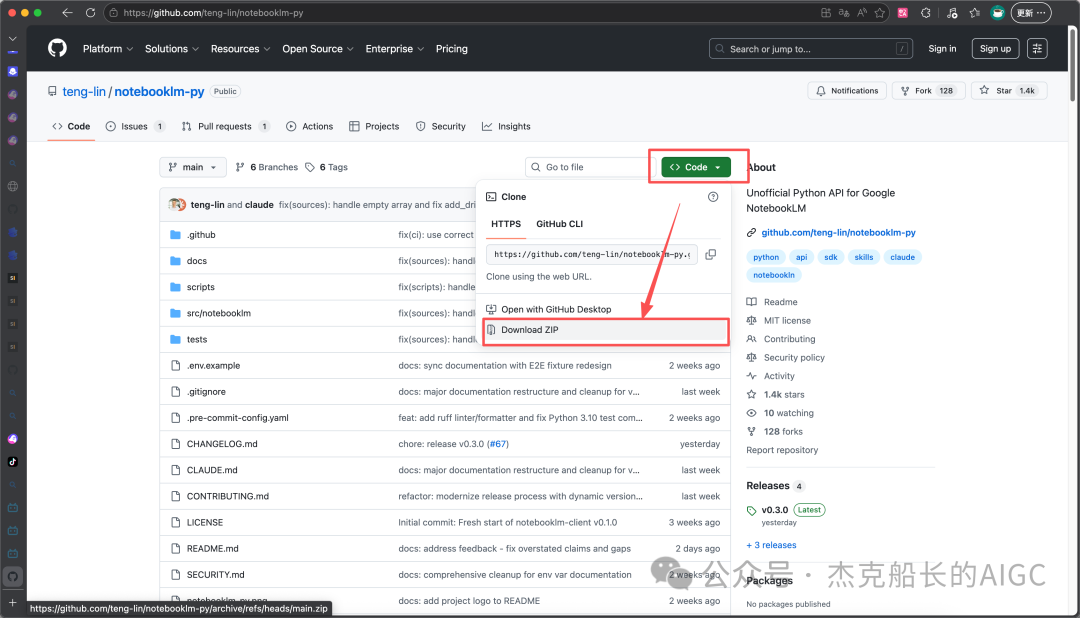Open the main branch dropdown

193,167
